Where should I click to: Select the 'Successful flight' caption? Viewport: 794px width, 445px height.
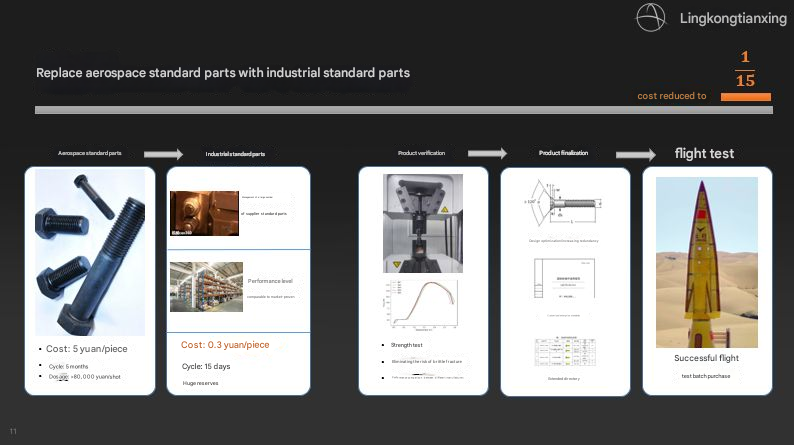[x=706, y=358]
